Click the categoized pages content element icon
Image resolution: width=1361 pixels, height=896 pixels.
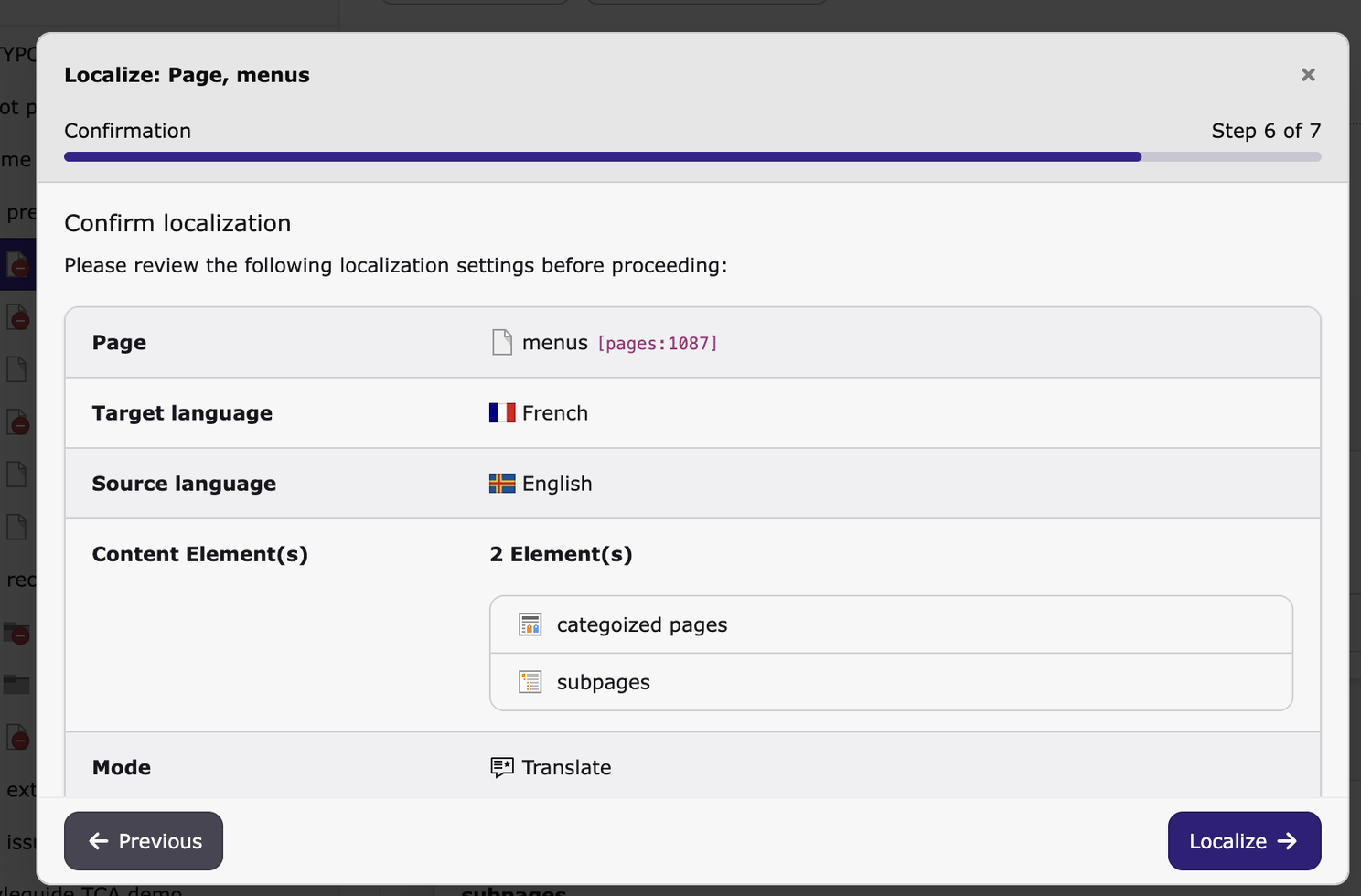pos(530,625)
